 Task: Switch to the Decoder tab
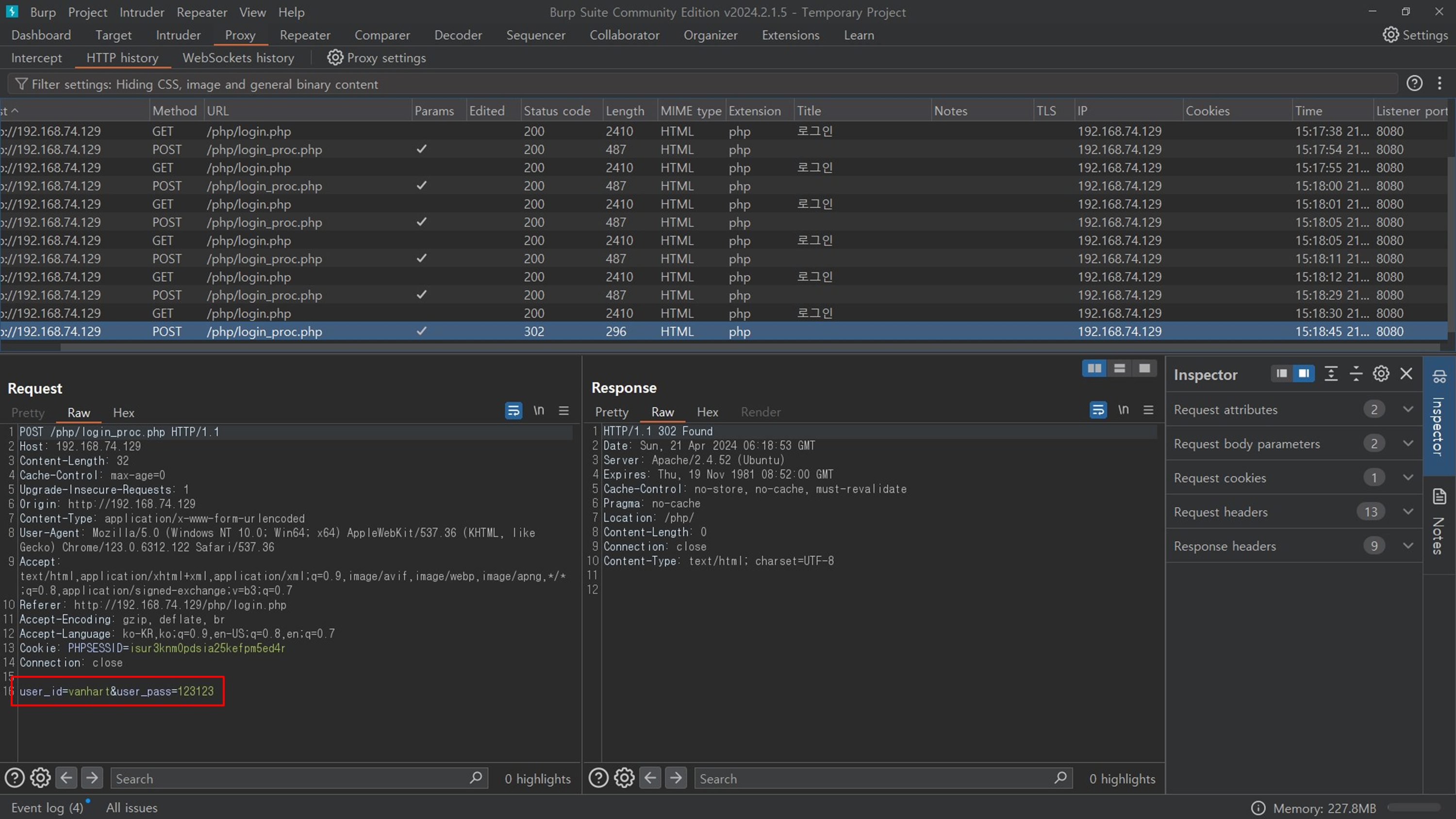coord(458,35)
